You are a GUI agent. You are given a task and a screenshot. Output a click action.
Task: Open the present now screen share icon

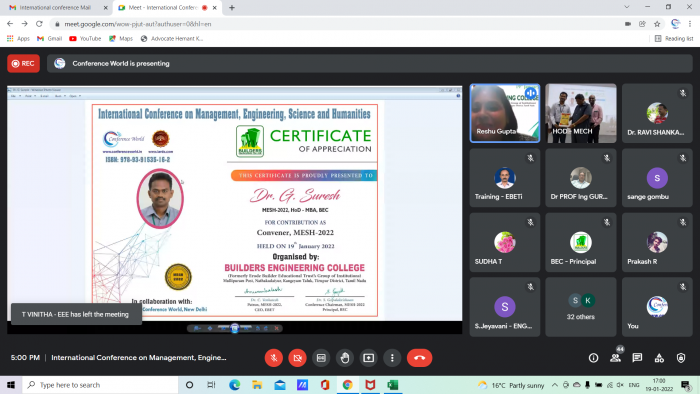[368, 358]
